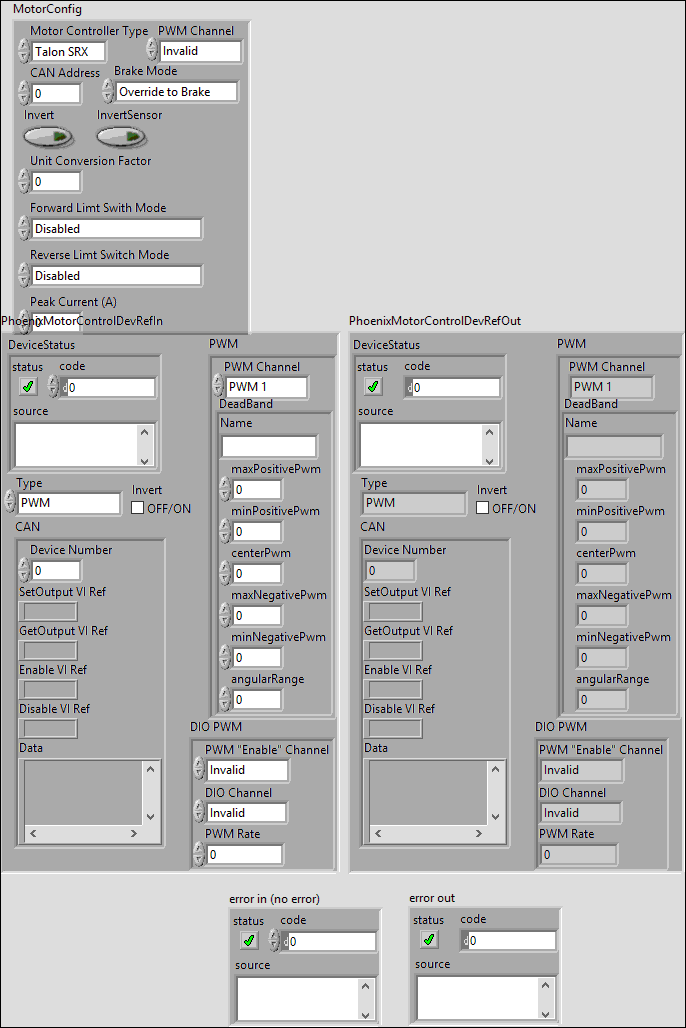Open the PWM Channel PWM 1 selector in DevRefIn
686x1028 pixels.
pos(266,387)
